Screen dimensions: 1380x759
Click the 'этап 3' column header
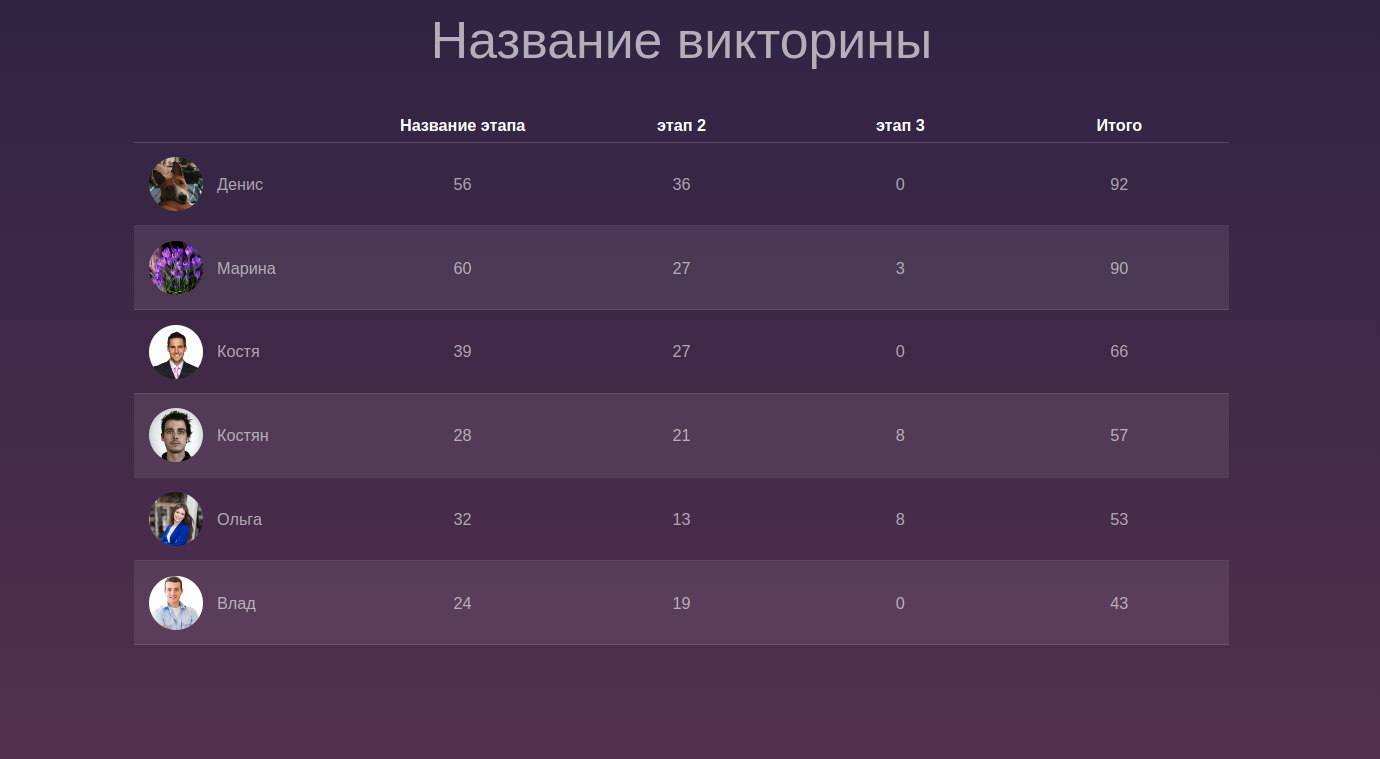coord(900,126)
